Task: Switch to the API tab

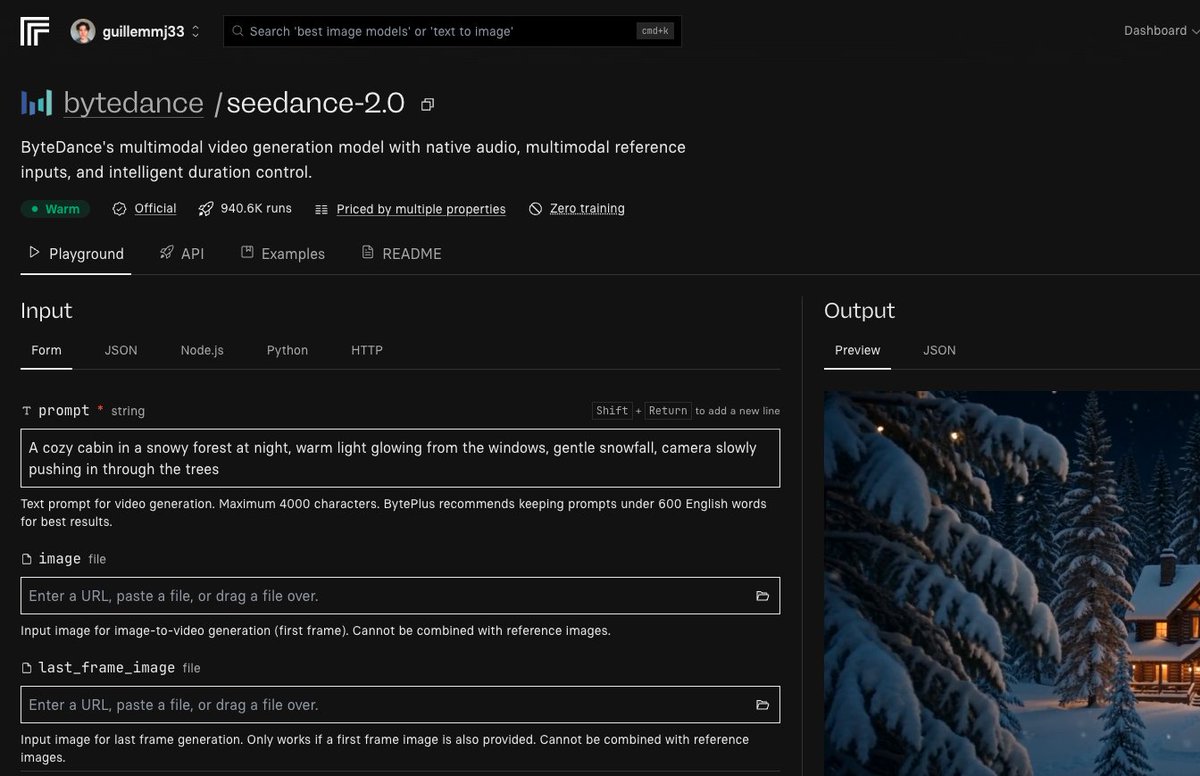Action: tap(182, 254)
